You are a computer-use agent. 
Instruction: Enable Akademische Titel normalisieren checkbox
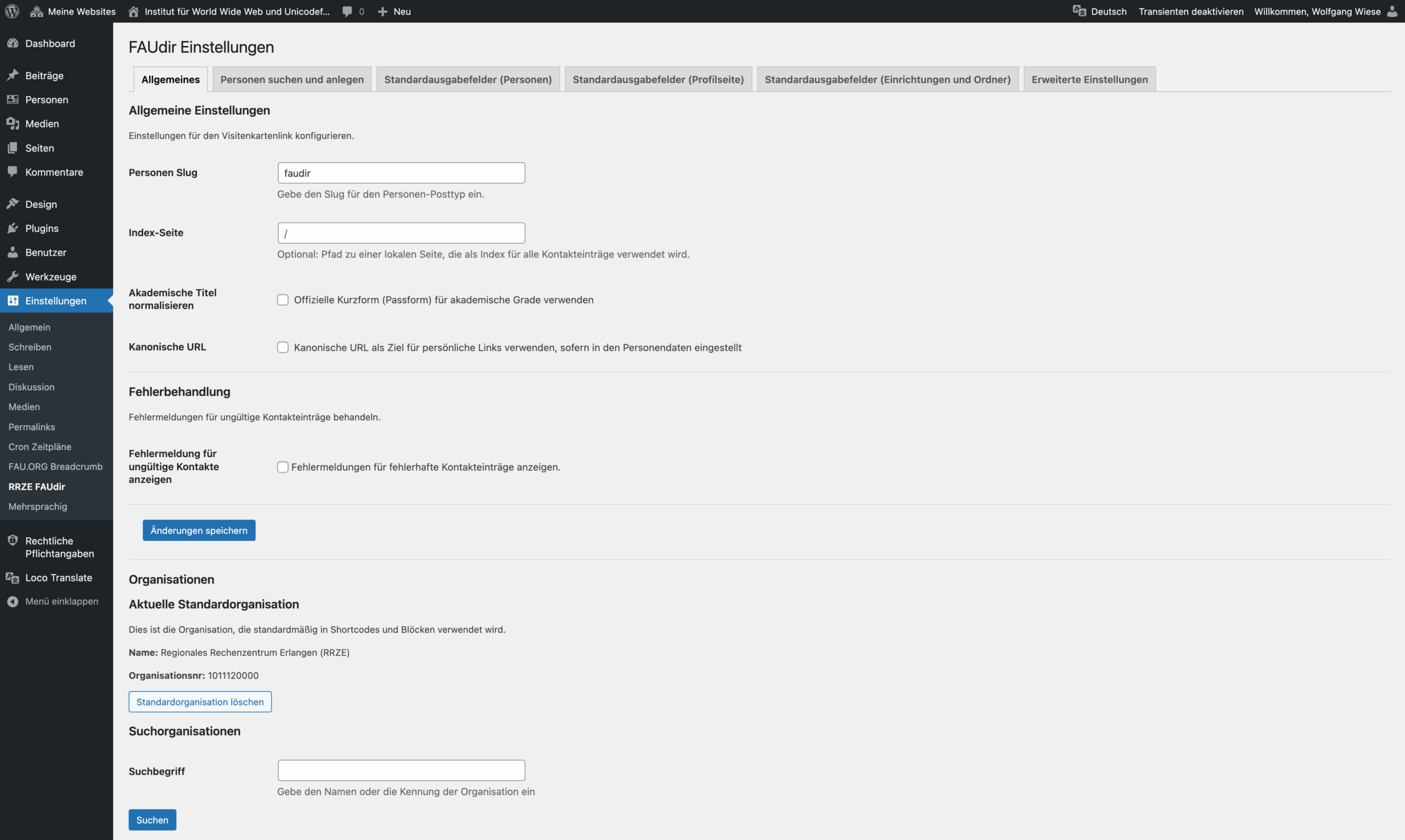[283, 300]
